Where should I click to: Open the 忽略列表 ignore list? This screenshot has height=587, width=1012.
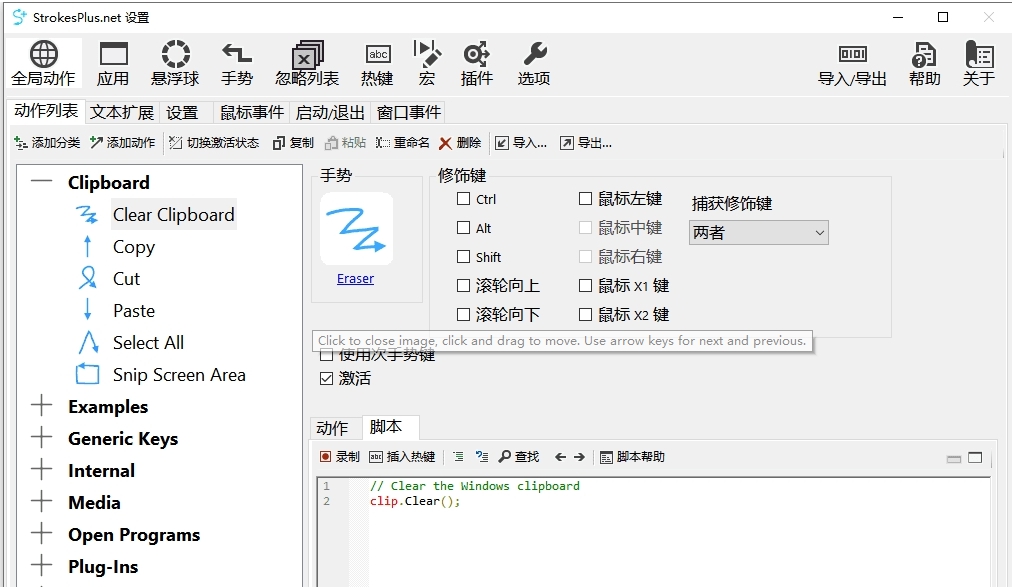(305, 62)
